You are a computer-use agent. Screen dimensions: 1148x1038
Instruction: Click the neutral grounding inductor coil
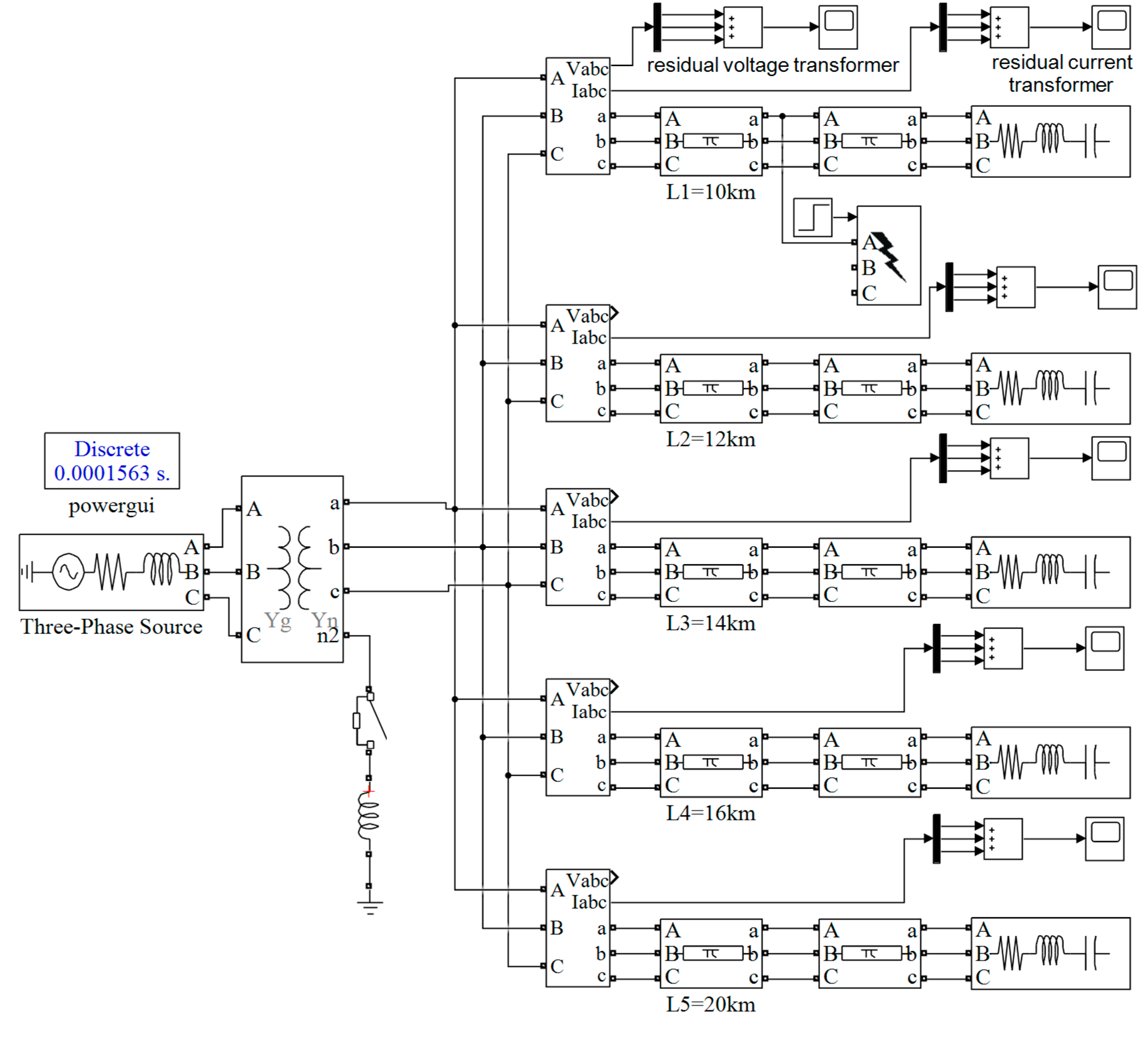click(x=369, y=815)
